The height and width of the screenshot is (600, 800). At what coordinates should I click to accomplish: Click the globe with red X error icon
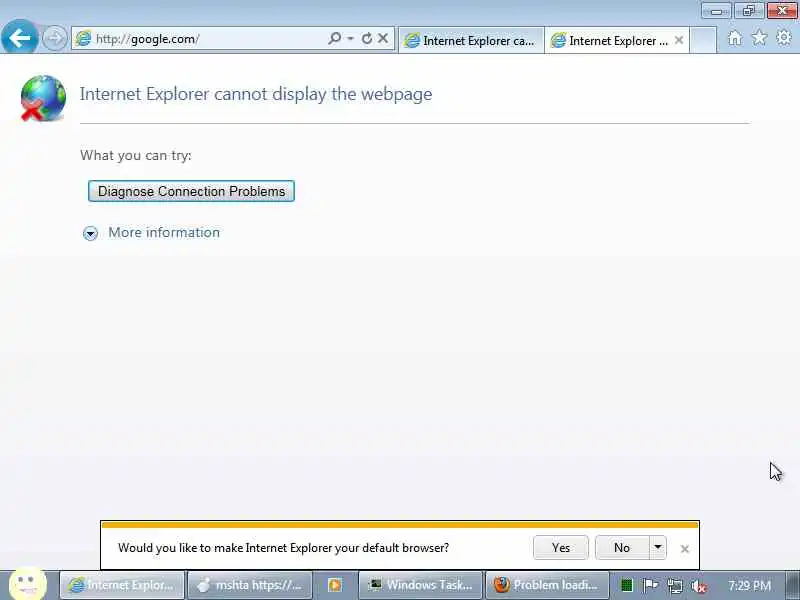tap(43, 98)
